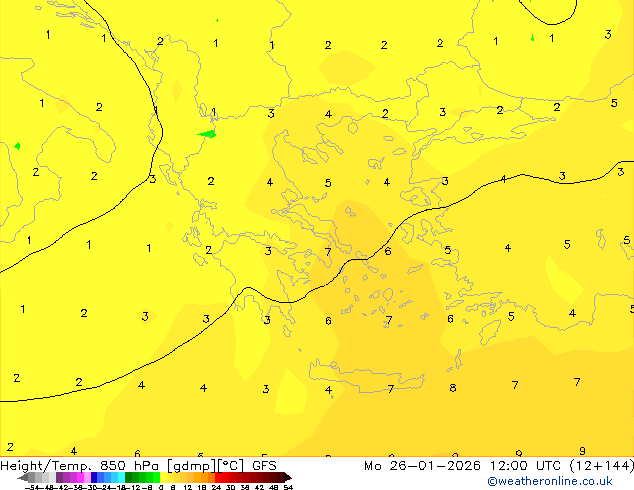
Task: Click the temperature value 8 on the map
Action: [453, 388]
